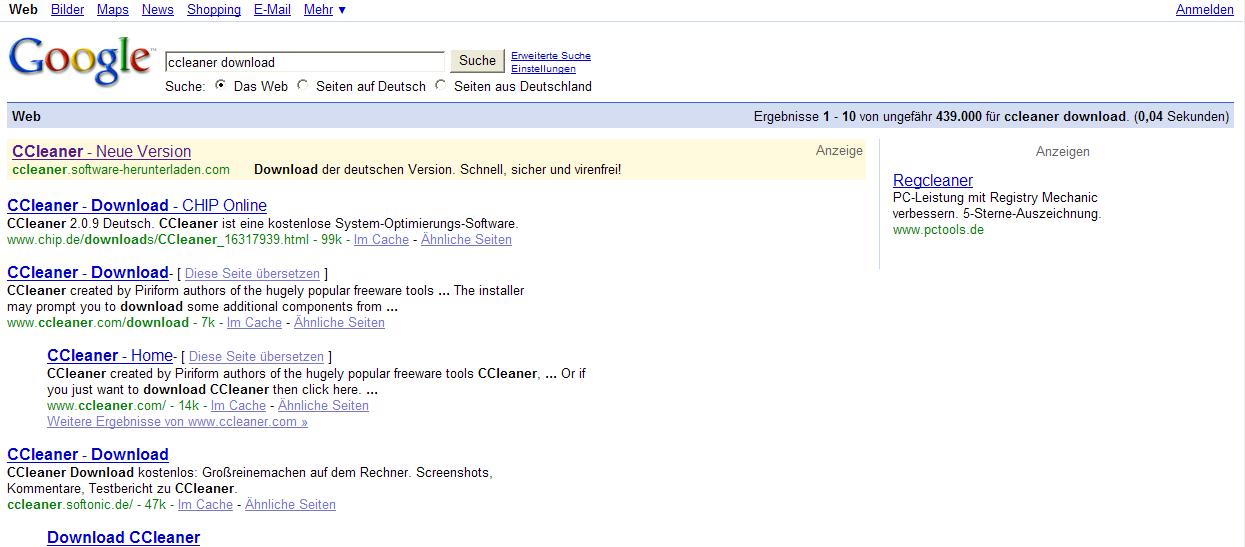Go to Maps in top navigation
The image size is (1245, 547).
click(x=112, y=9)
